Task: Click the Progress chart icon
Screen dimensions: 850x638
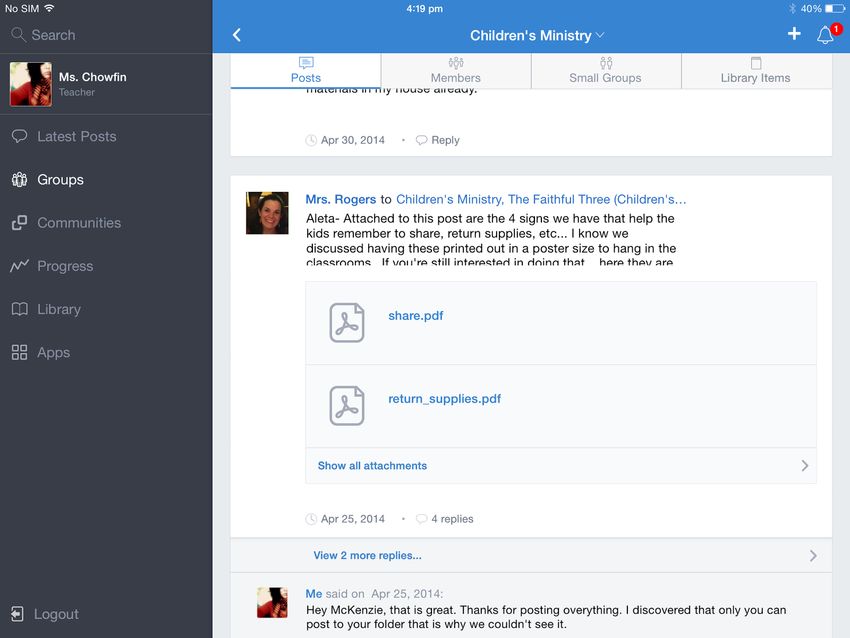Action: 20,266
